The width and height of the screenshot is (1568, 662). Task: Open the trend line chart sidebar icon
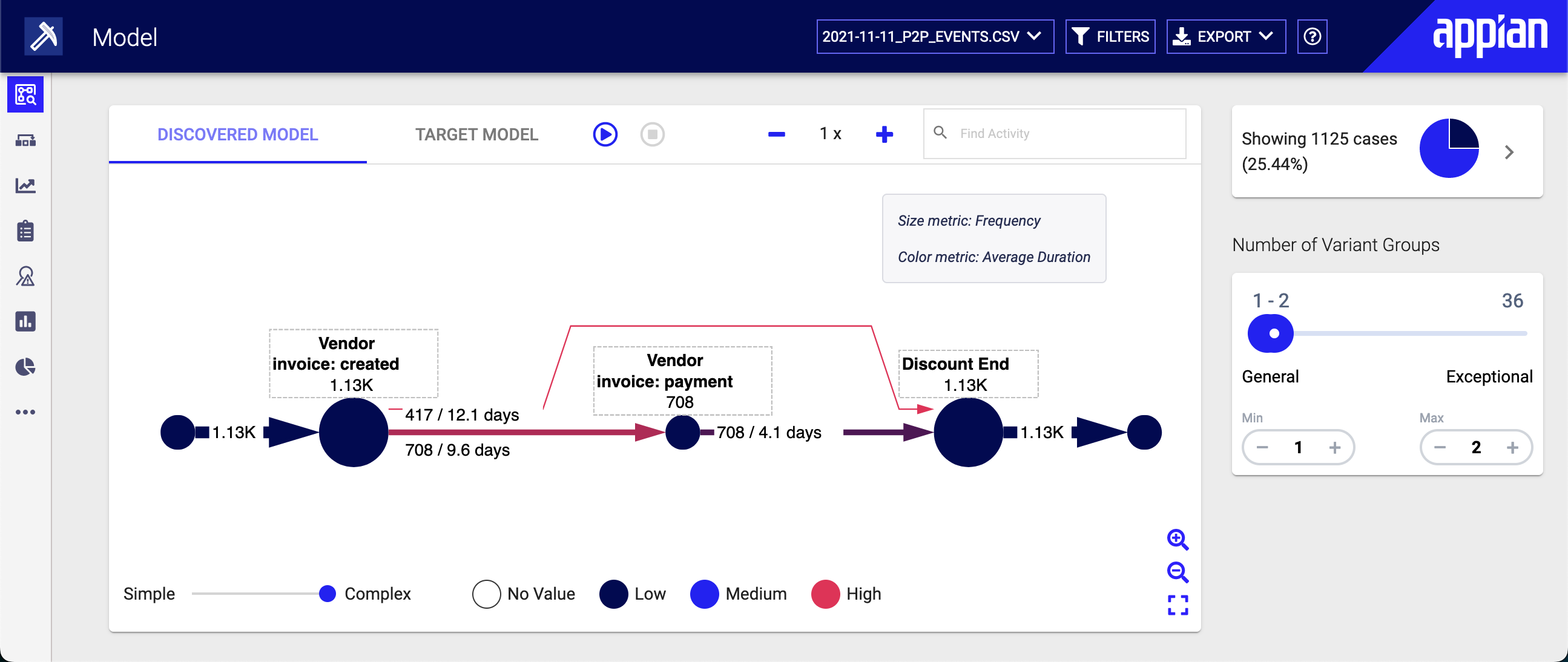25,186
